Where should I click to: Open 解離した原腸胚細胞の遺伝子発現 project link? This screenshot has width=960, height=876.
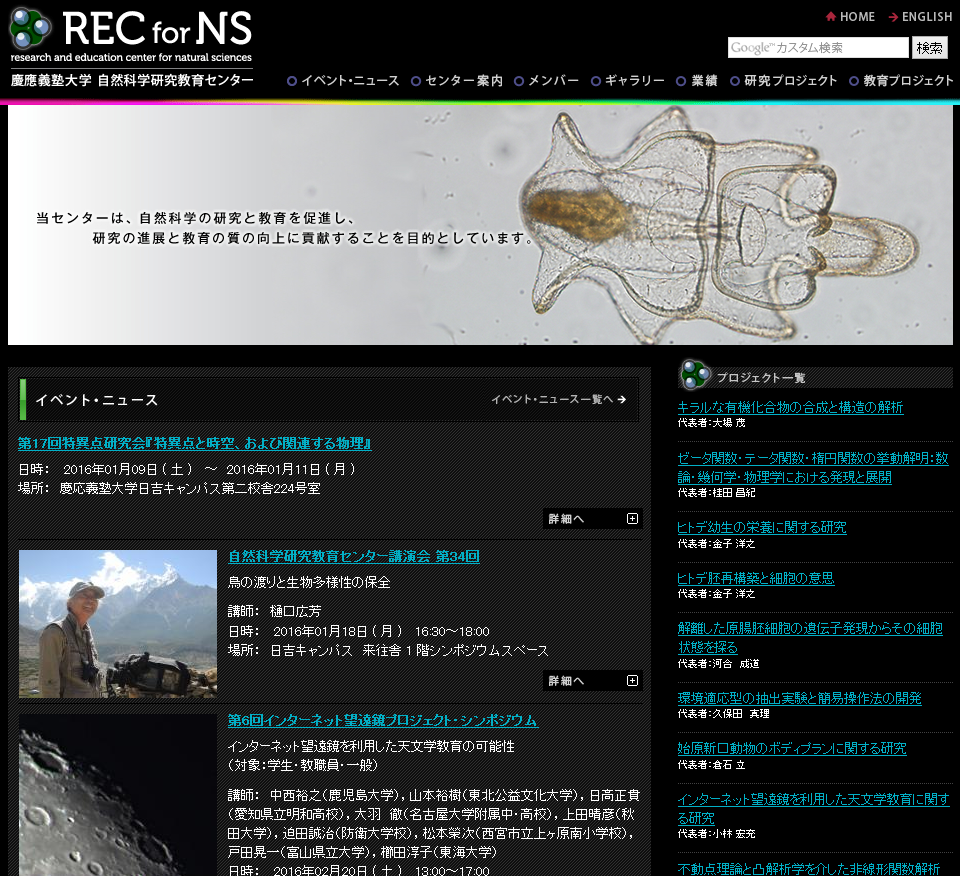point(810,638)
